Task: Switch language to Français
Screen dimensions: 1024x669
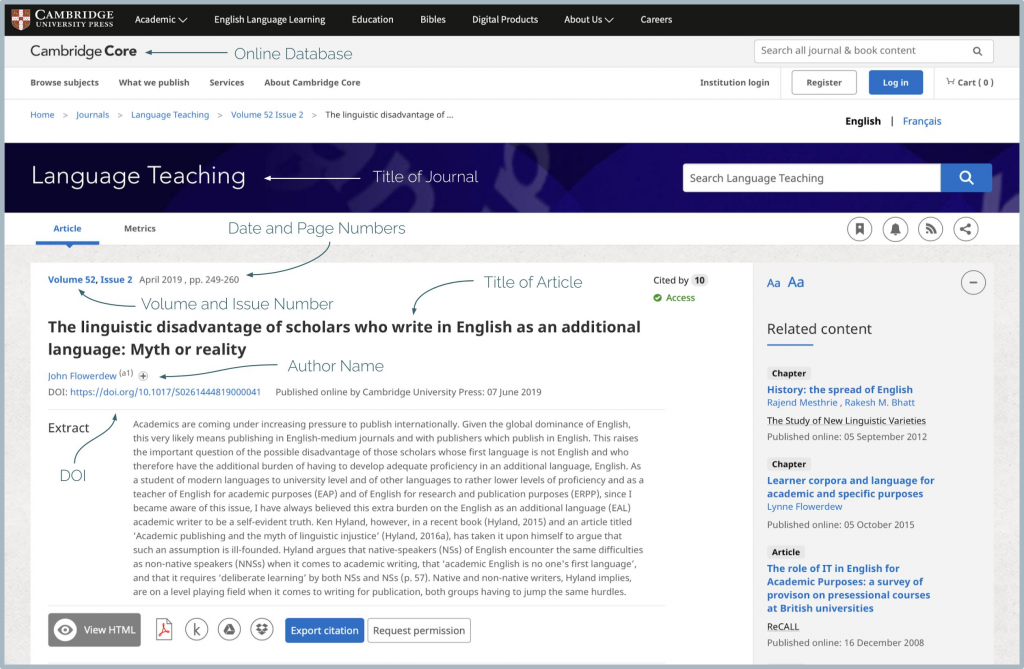Action: 921,121
